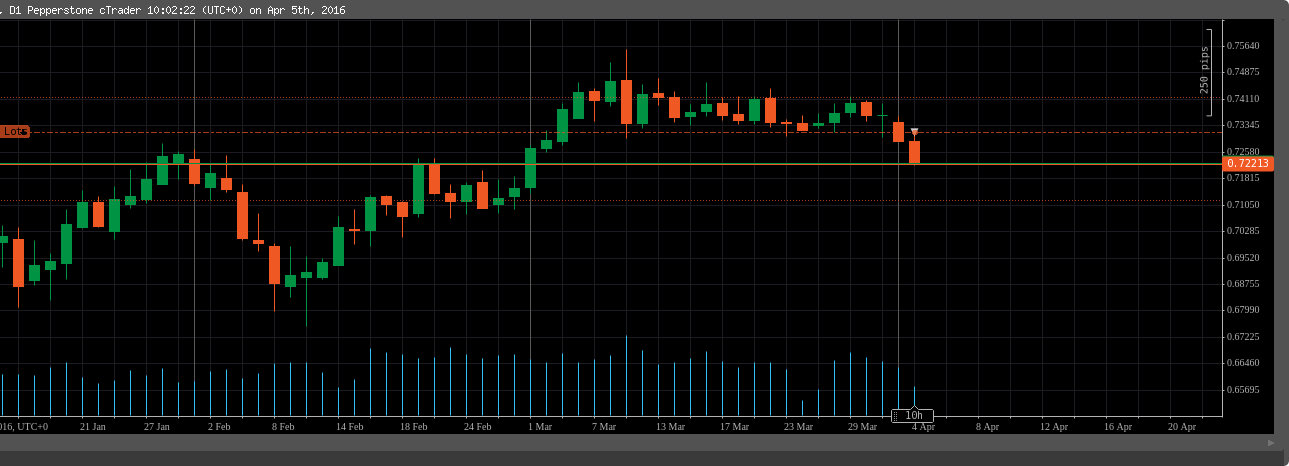1289x466 pixels.
Task: Click the 250 pips scale ruler
Action: (1208, 70)
